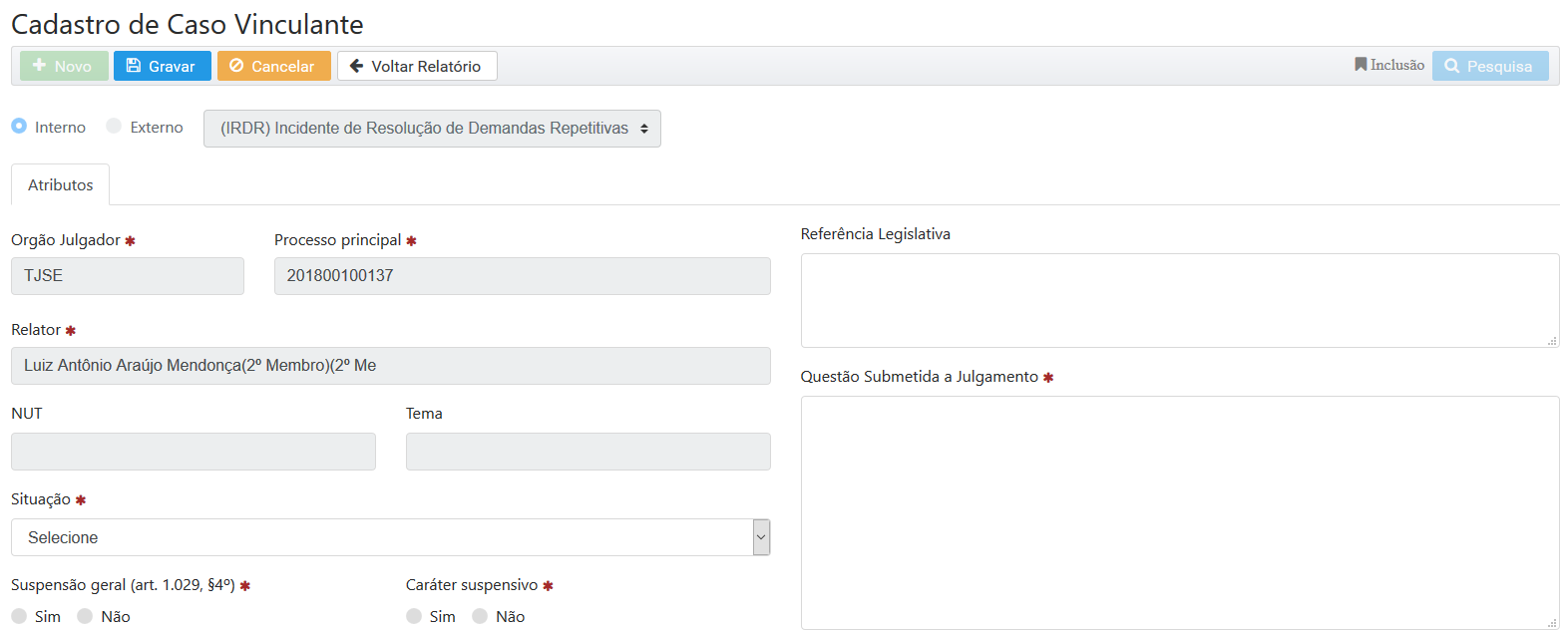Viewport: 1568px width, 631px height.
Task: Click the Referência Legislativa text area
Action: [1179, 300]
